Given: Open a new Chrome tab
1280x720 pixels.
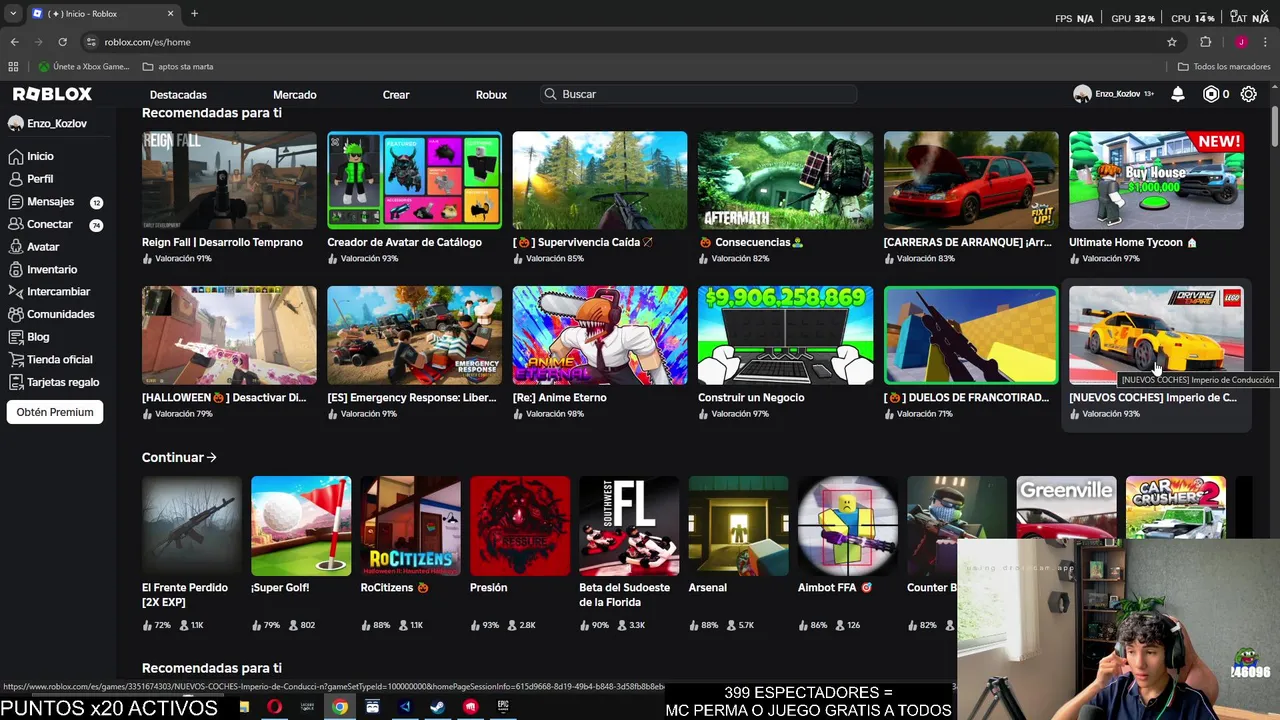Looking at the screenshot, I should tap(194, 14).
